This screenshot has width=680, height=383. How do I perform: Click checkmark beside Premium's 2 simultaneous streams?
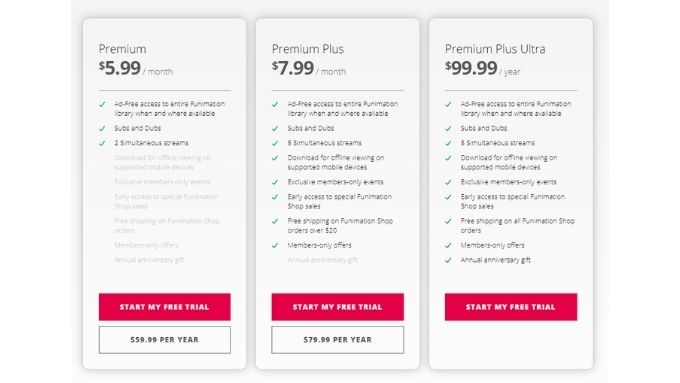102,143
